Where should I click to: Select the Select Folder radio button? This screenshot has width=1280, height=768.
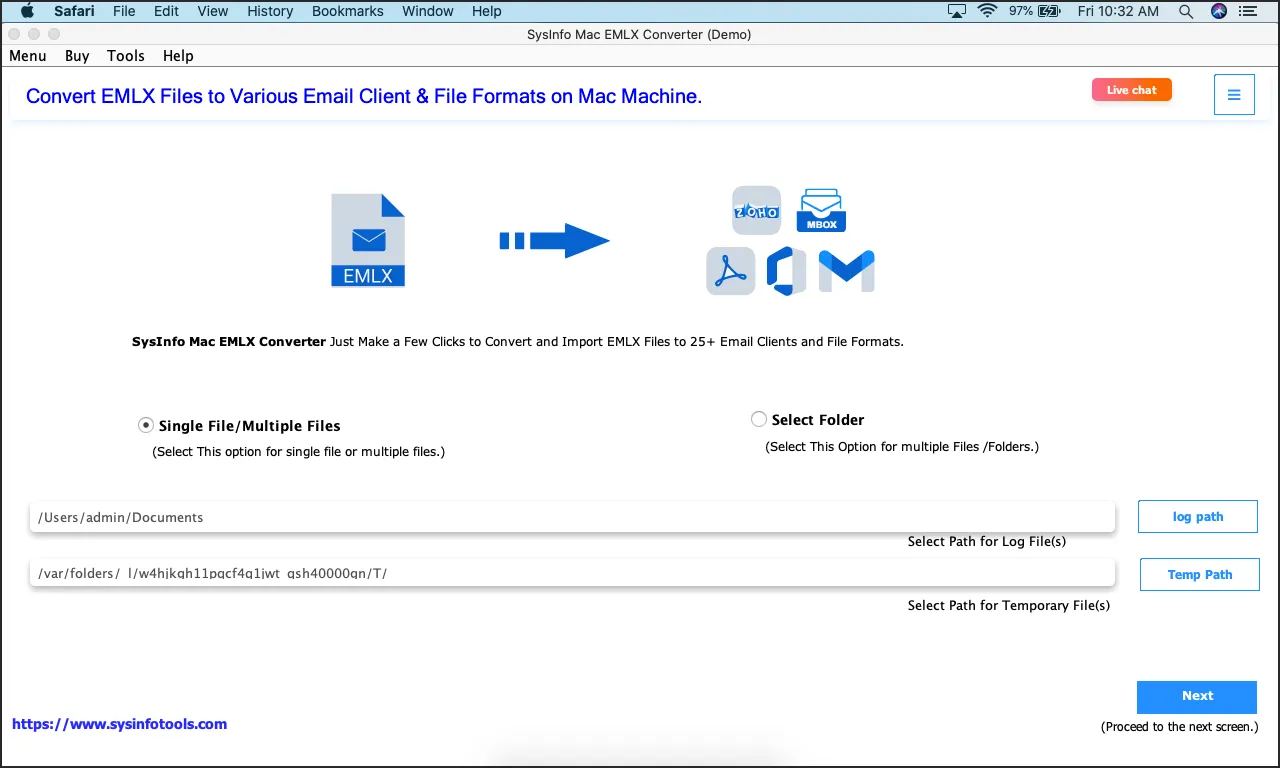pyautogui.click(x=759, y=419)
